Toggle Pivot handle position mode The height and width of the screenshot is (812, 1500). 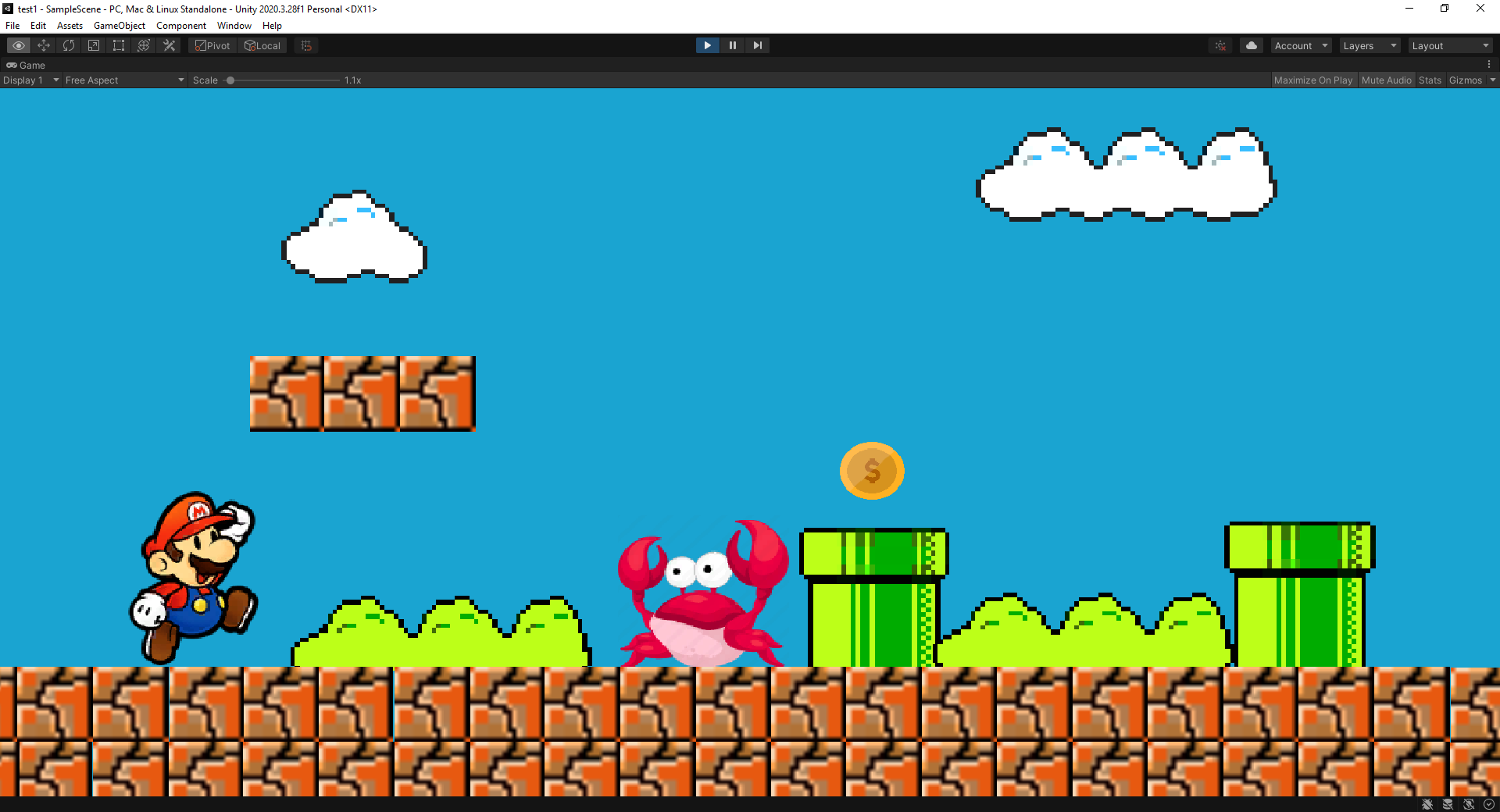212,45
